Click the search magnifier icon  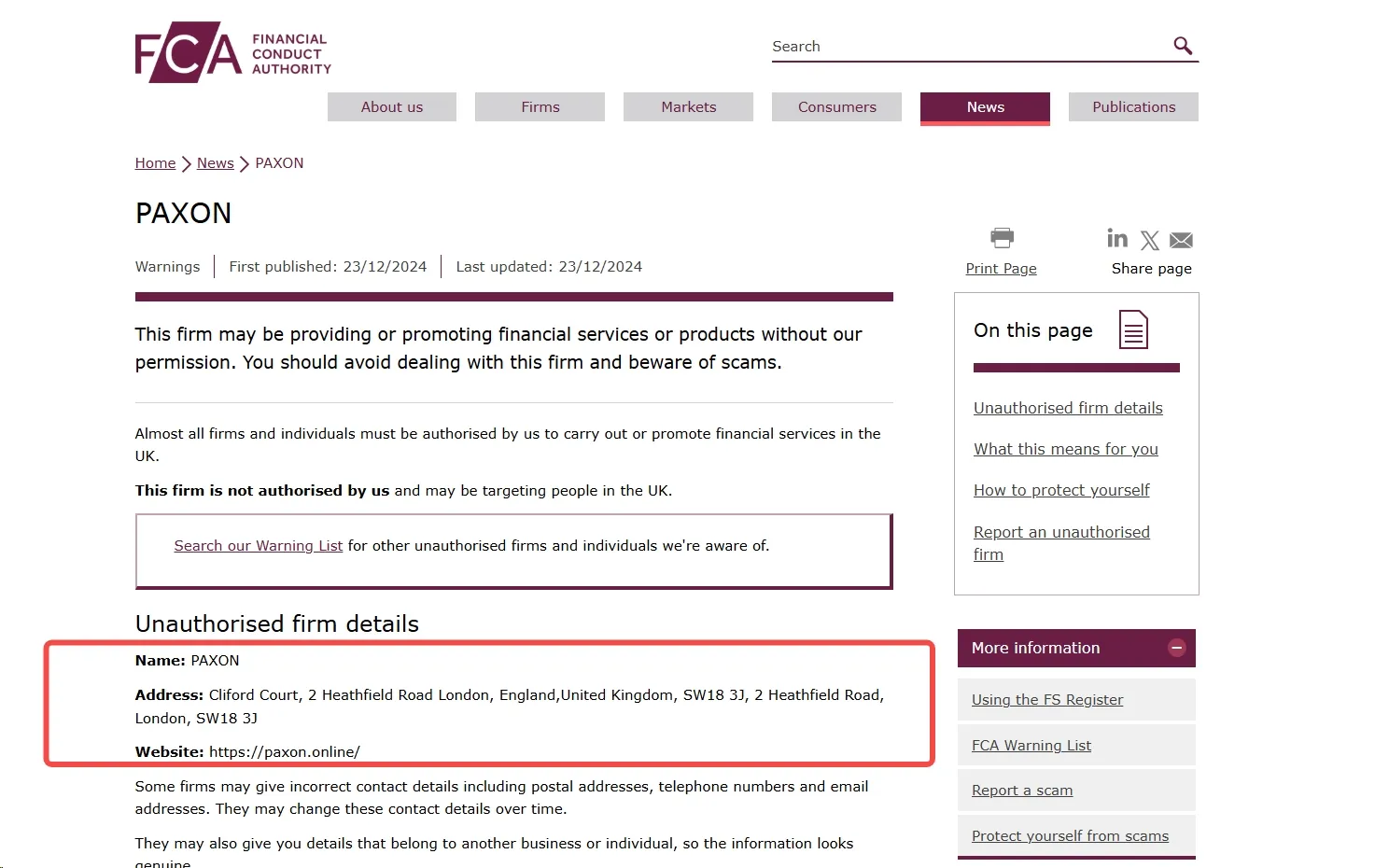pyautogui.click(x=1183, y=46)
